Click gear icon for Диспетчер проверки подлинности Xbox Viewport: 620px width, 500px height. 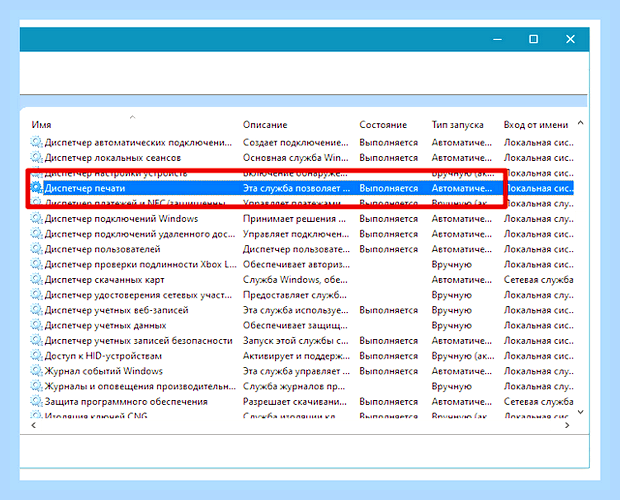(x=36, y=264)
